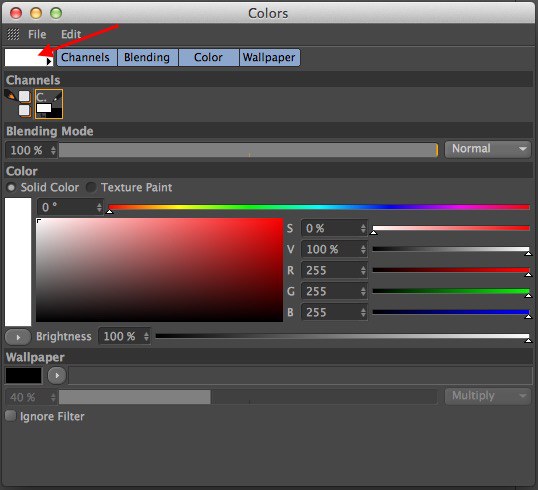Click the black Wallpaper color swatch
The width and height of the screenshot is (538, 490).
23,375
